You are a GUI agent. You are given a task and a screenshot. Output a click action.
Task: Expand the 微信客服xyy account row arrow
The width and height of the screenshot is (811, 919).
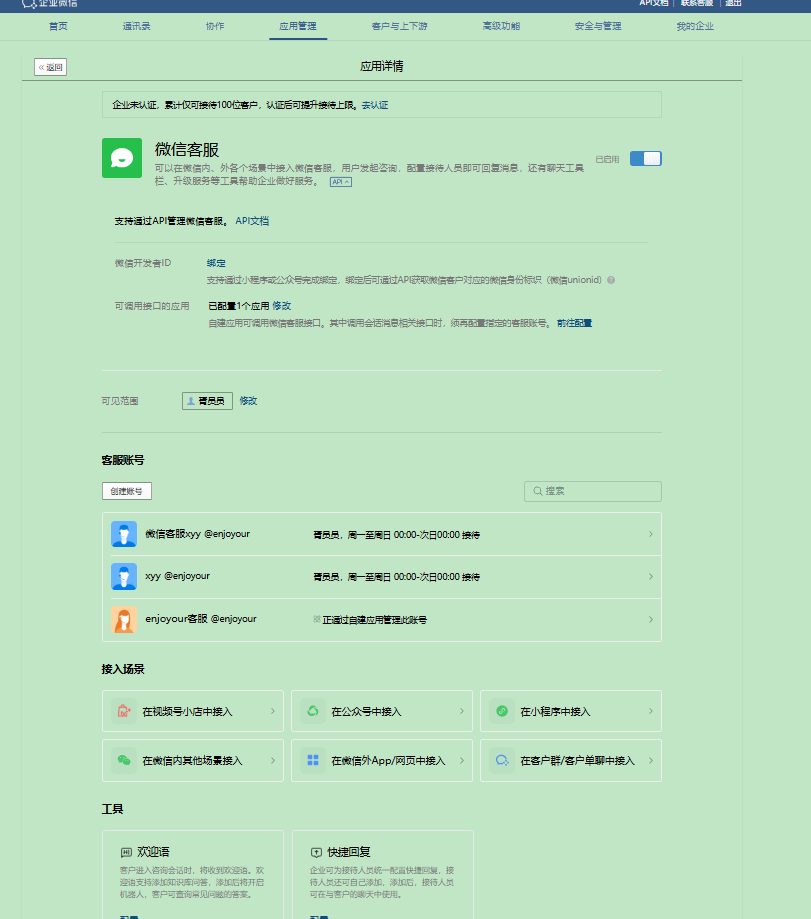650,534
